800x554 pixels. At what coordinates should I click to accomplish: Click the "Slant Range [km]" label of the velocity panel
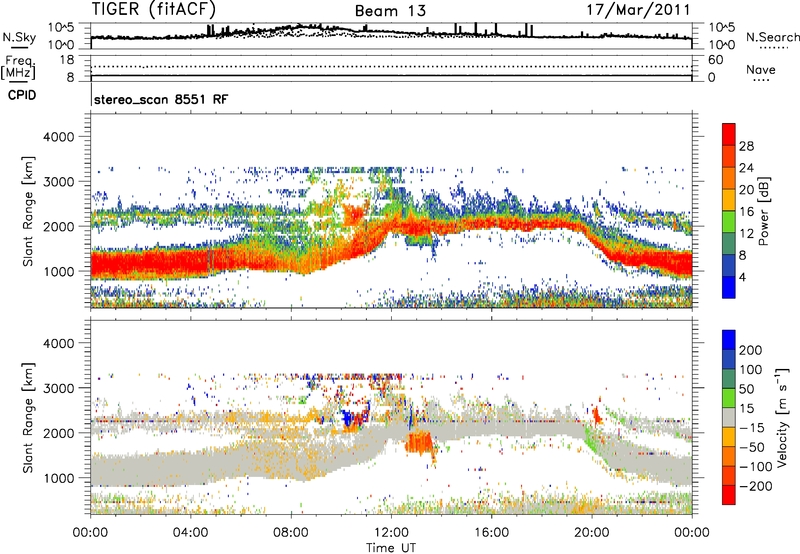28,418
